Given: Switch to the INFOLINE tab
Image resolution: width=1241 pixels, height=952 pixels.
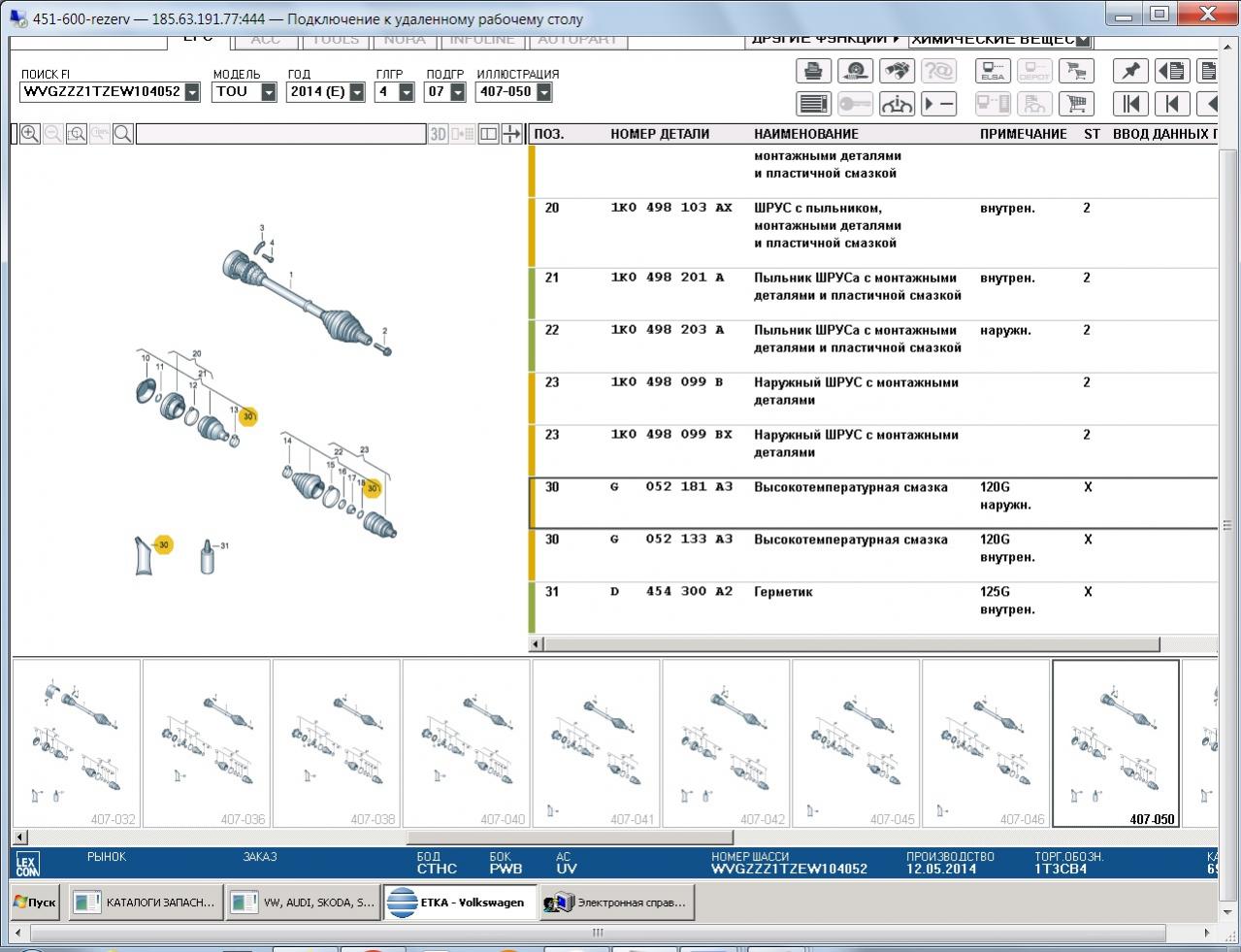Looking at the screenshot, I should (x=482, y=40).
